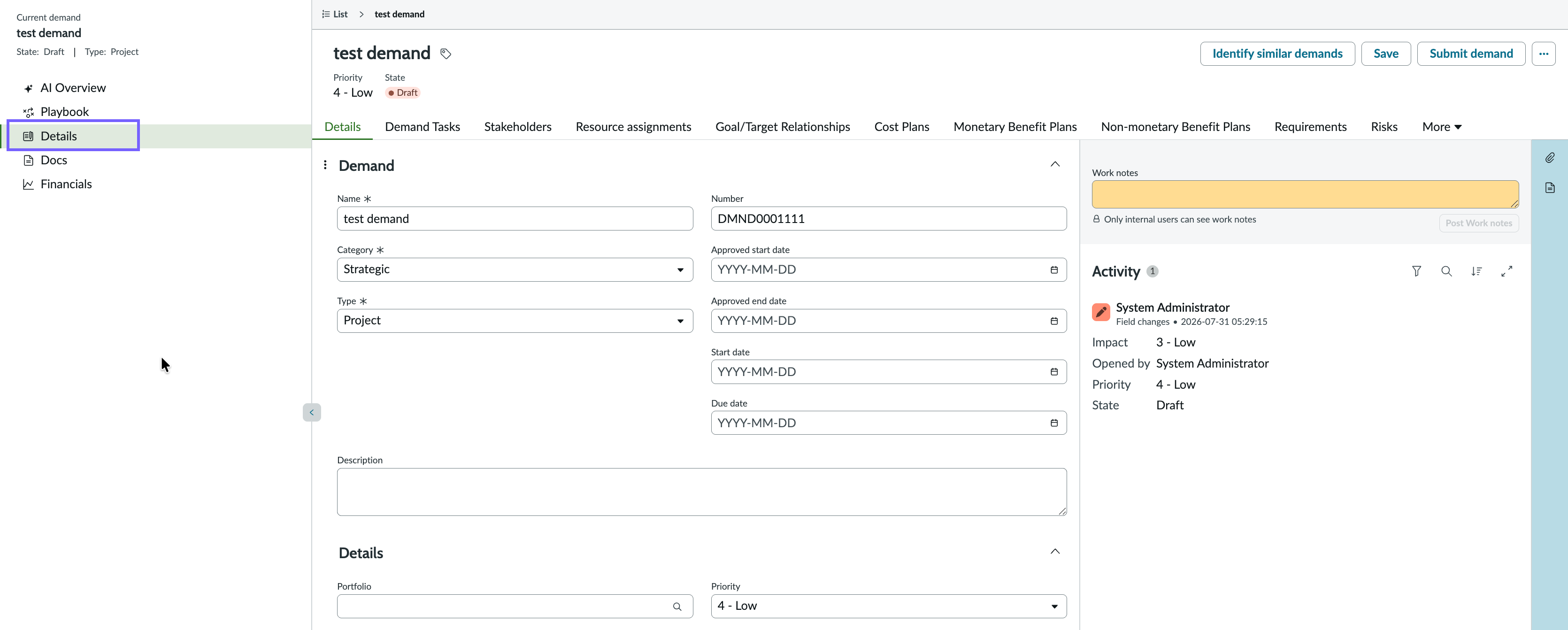Open the Docs sidebar item
This screenshot has height=630, width=1568.
[x=54, y=160]
